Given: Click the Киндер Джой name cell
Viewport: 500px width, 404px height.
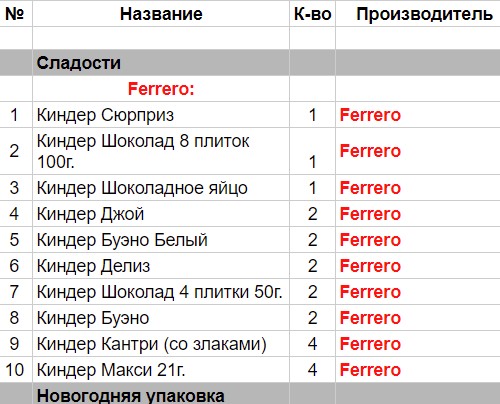Looking at the screenshot, I should [x=161, y=213].
